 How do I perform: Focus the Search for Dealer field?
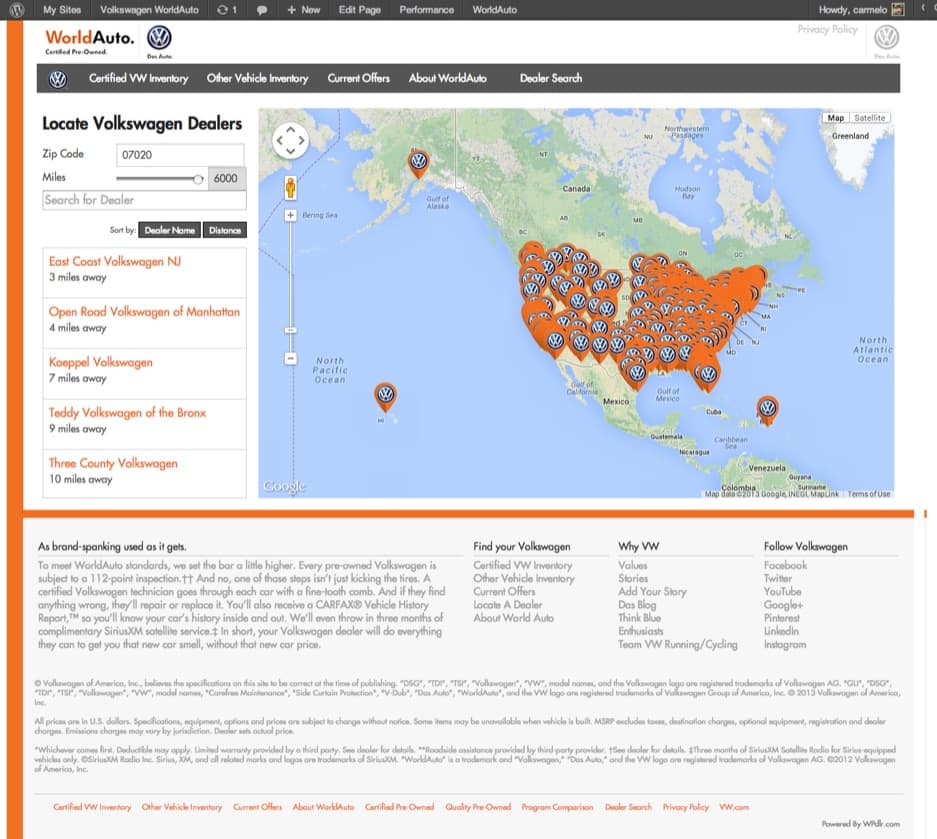pos(145,200)
